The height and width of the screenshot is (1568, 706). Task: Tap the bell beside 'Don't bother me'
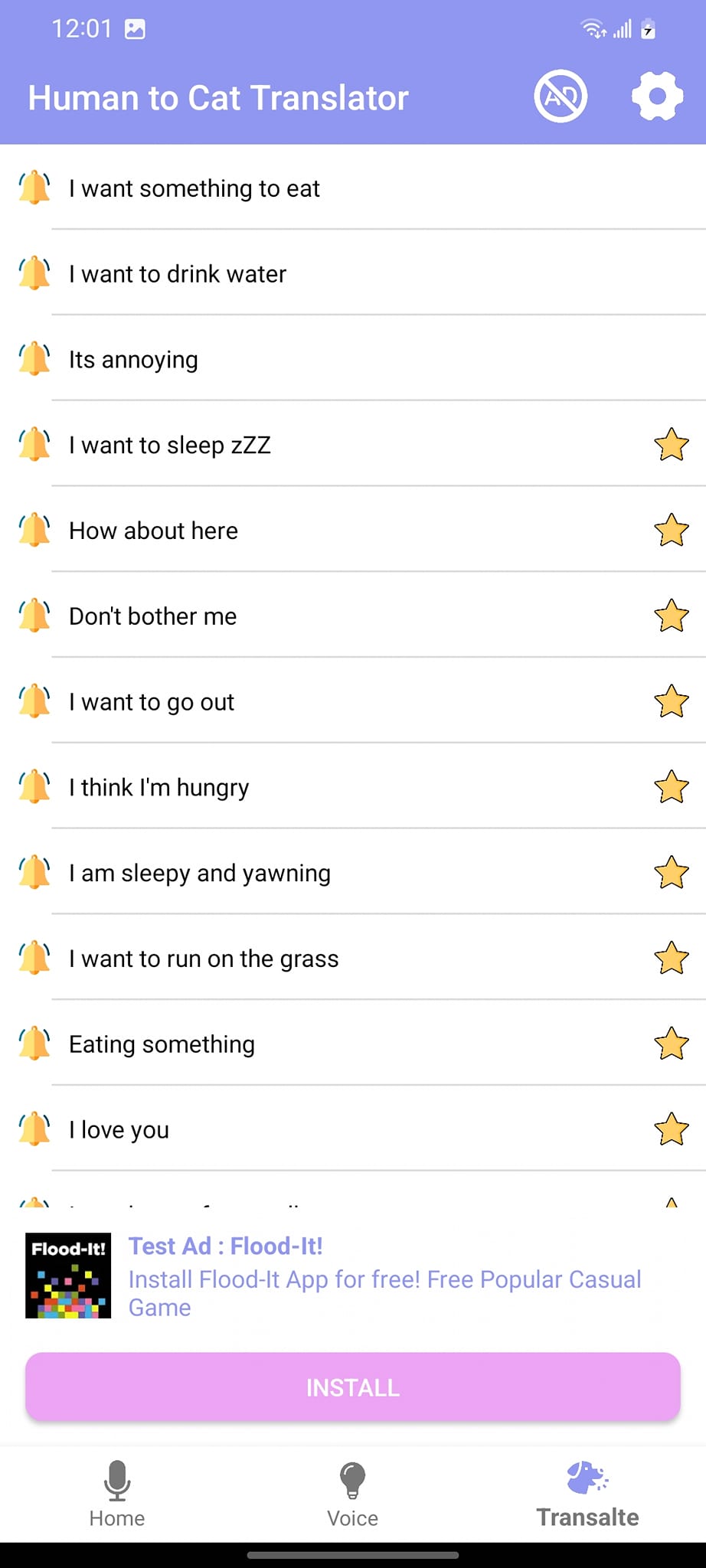[x=34, y=616]
